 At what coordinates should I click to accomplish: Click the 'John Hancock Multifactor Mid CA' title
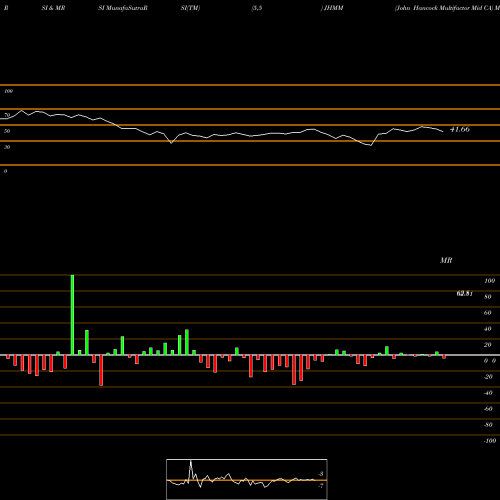point(444,8)
